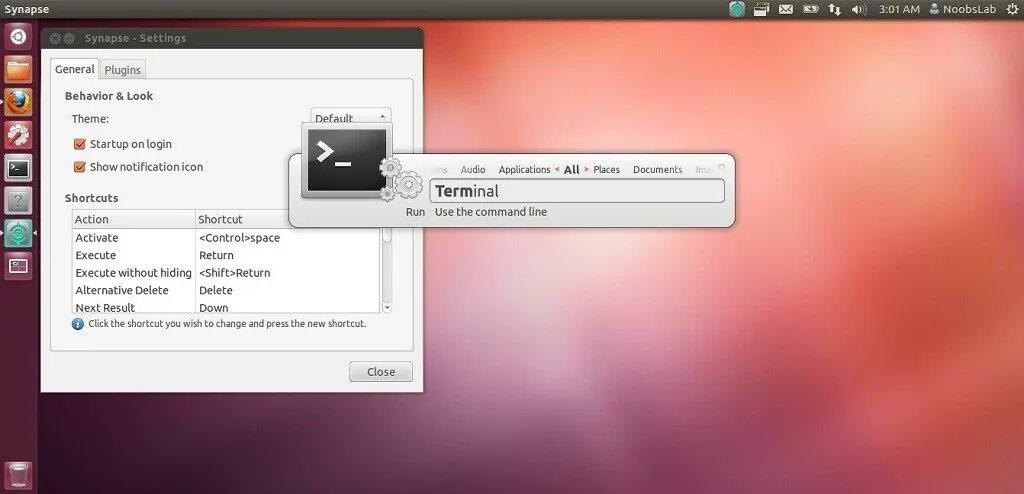Click the question mark launcher icon
The width and height of the screenshot is (1024, 494).
tap(18, 201)
